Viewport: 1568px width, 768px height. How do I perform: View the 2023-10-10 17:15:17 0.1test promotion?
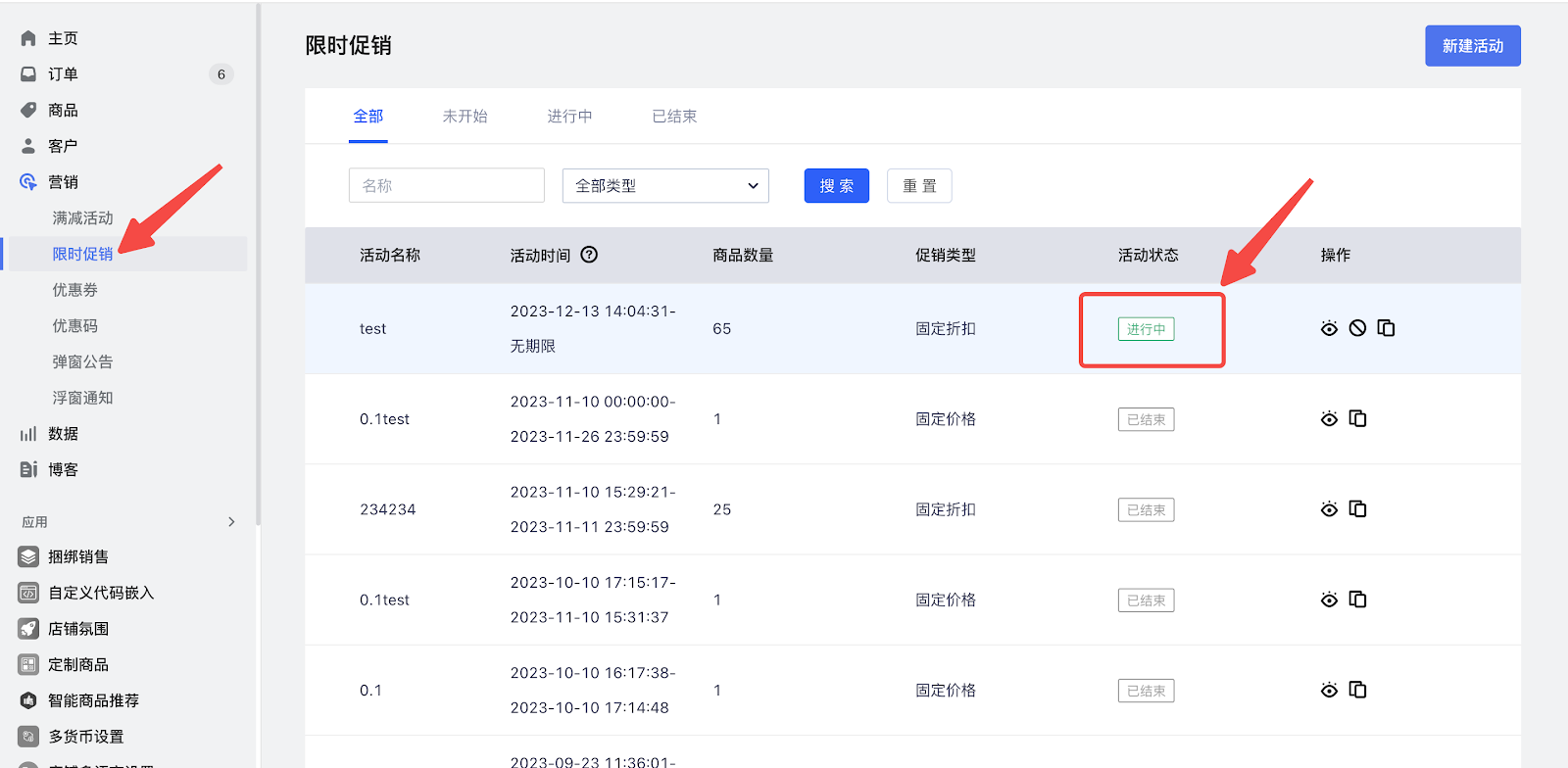click(1329, 600)
